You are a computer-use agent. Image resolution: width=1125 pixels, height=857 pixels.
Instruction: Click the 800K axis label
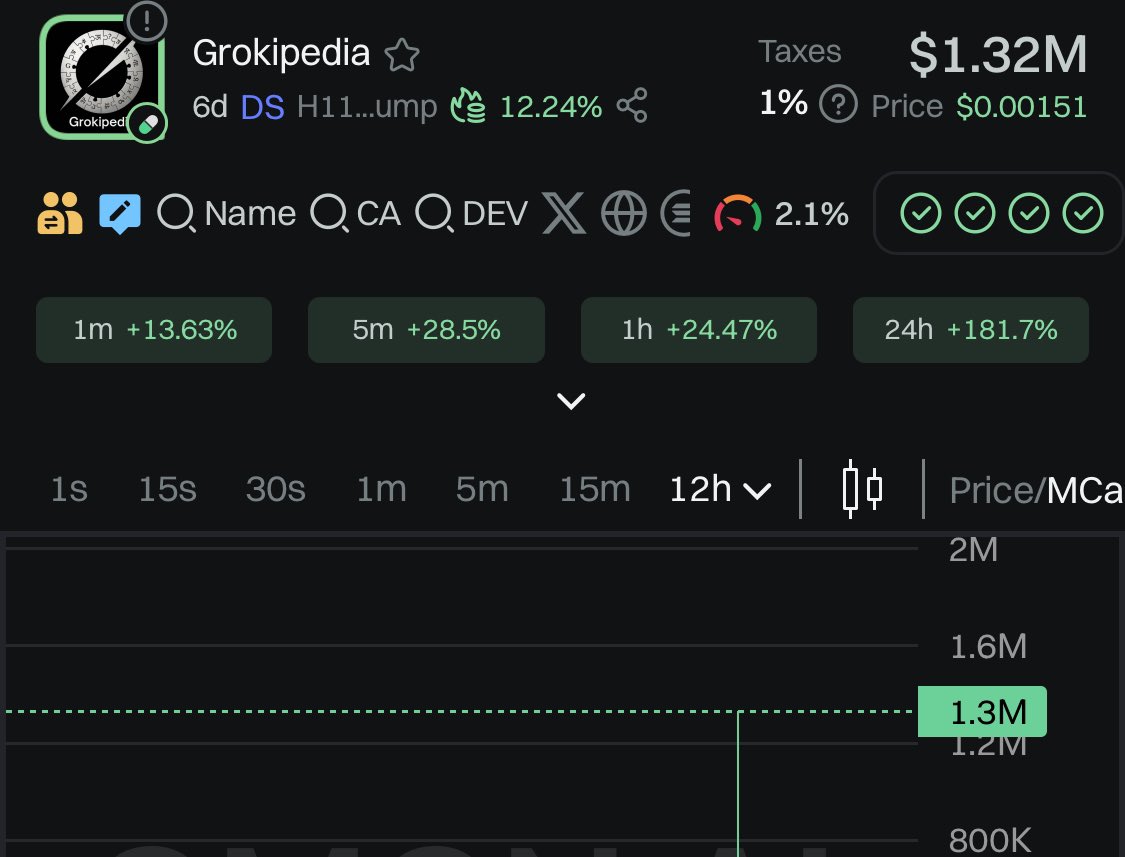point(989,840)
